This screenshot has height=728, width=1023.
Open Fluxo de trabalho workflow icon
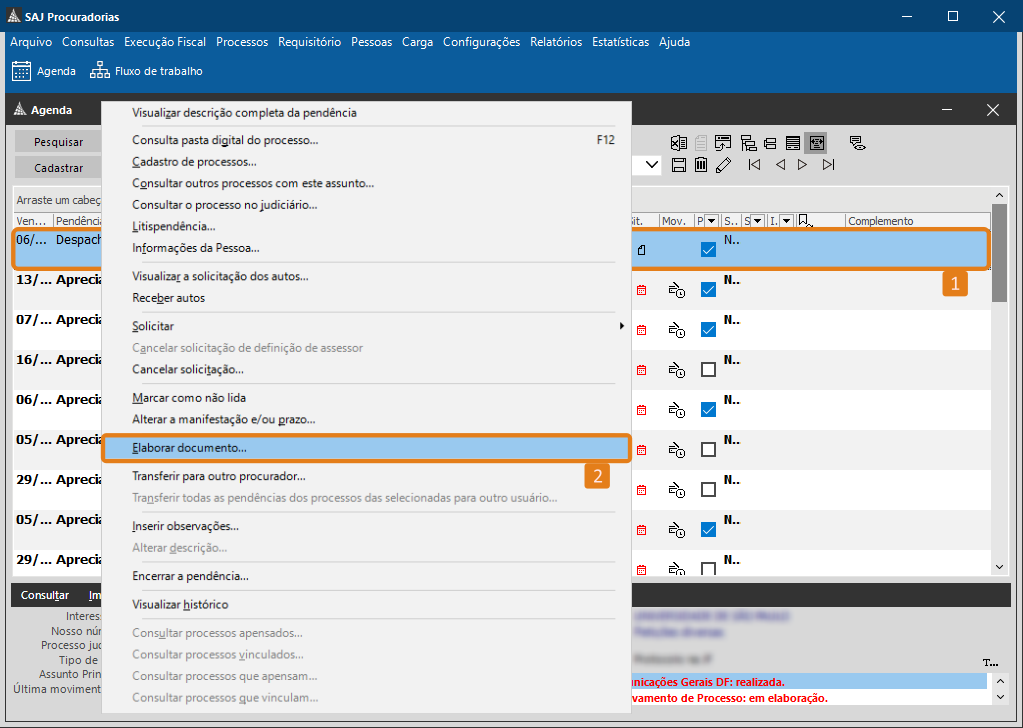tap(100, 71)
